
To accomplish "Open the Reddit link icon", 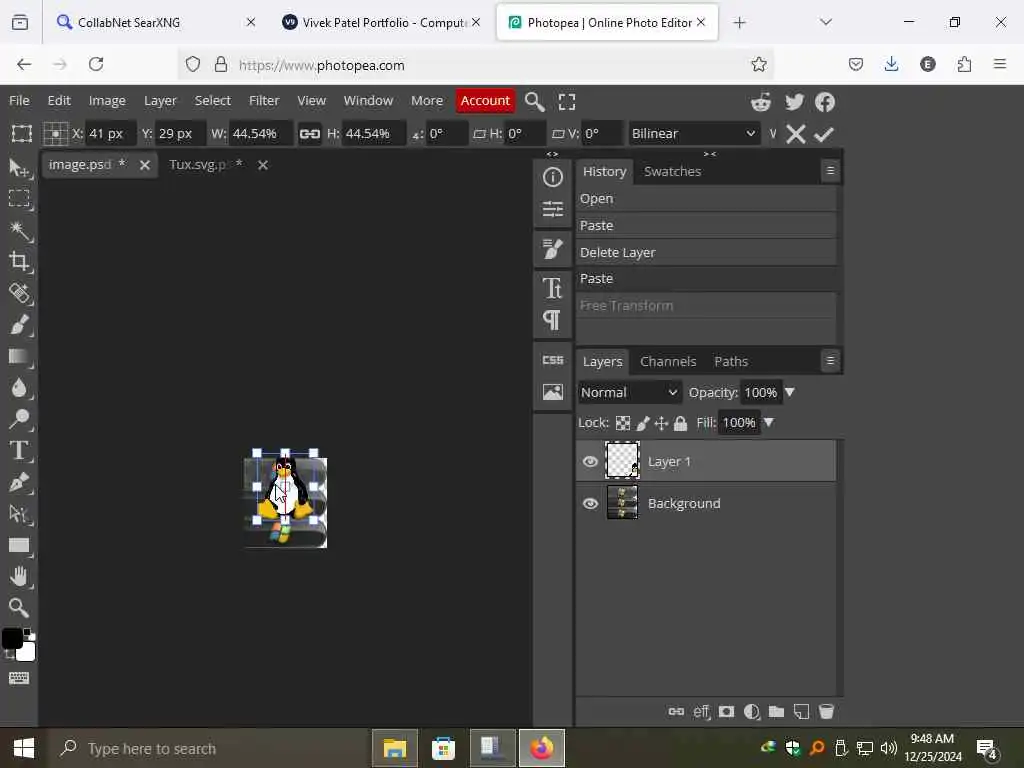I will tap(761, 102).
